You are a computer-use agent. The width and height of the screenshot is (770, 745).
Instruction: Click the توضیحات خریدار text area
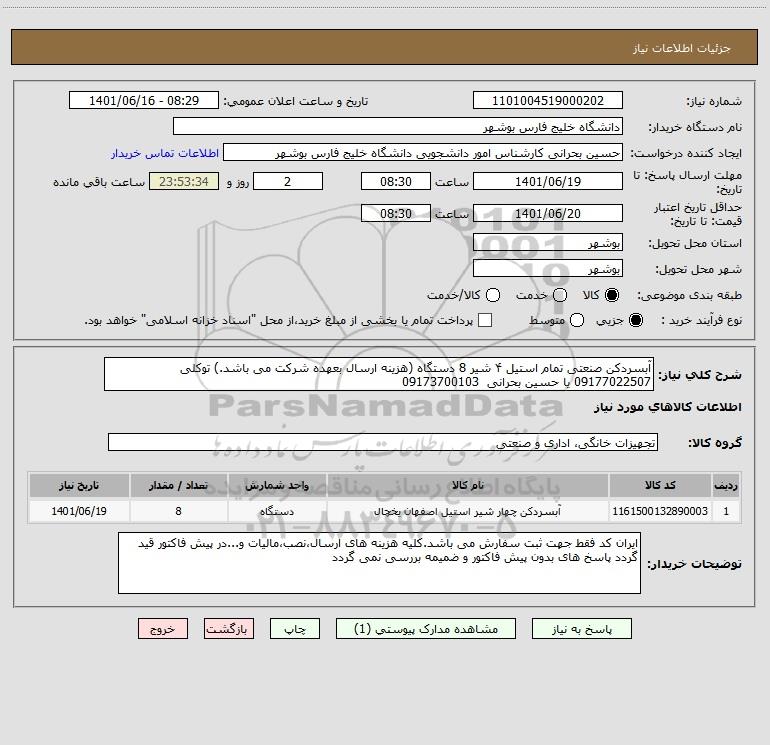379,563
